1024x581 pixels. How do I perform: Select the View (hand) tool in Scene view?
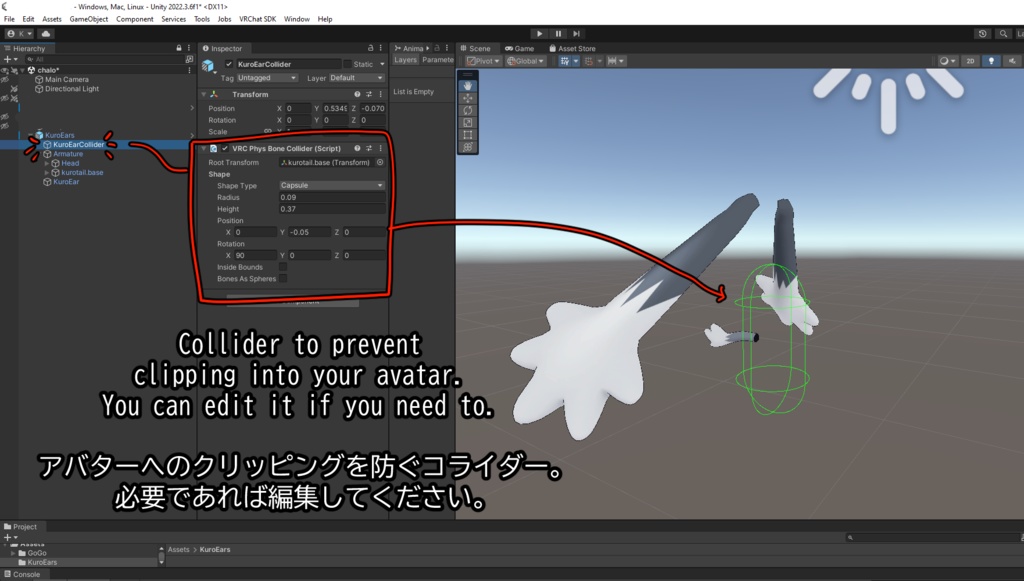467,85
